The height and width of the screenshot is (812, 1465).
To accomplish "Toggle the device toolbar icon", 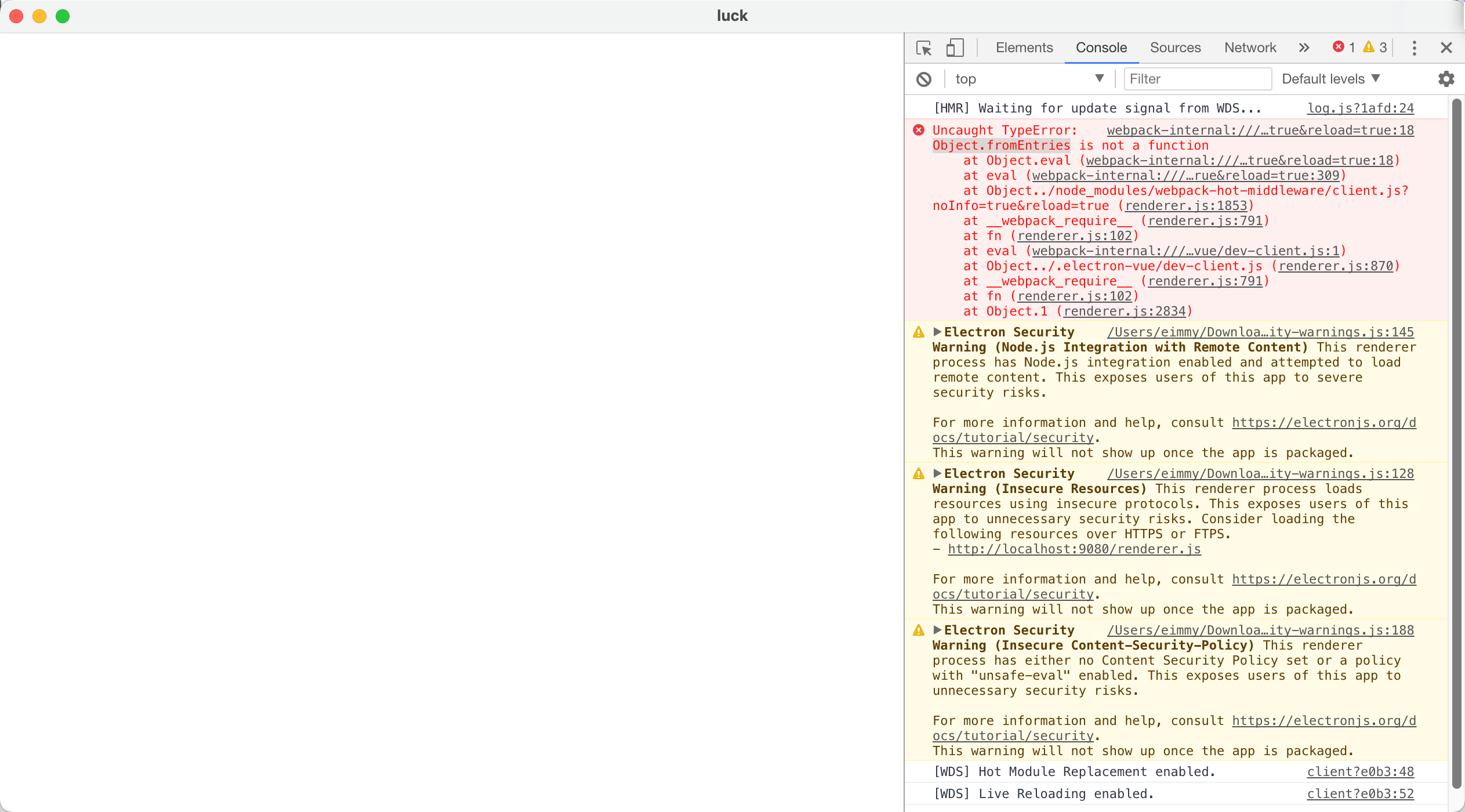I will (953, 48).
